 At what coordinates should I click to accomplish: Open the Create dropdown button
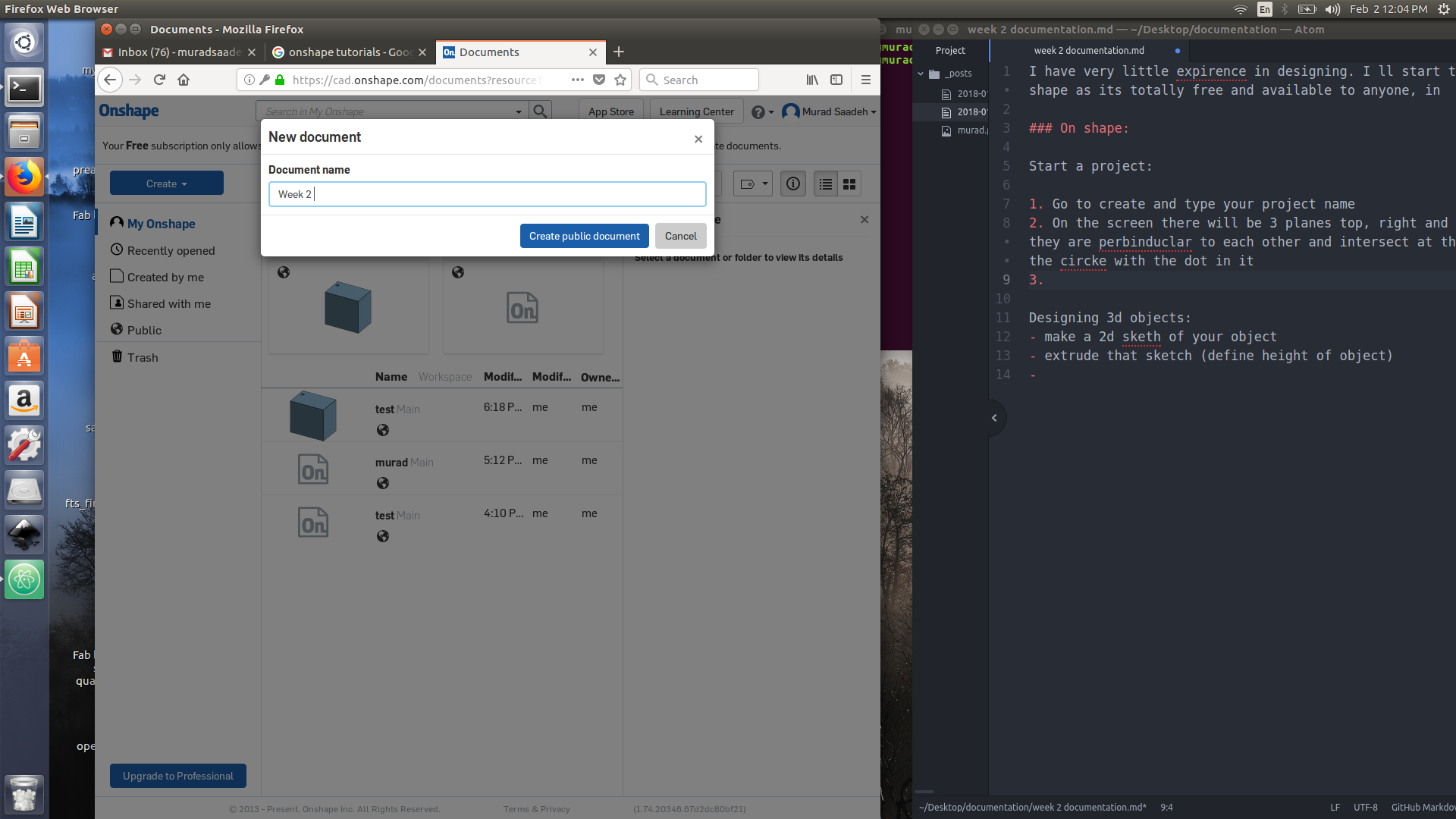click(167, 184)
